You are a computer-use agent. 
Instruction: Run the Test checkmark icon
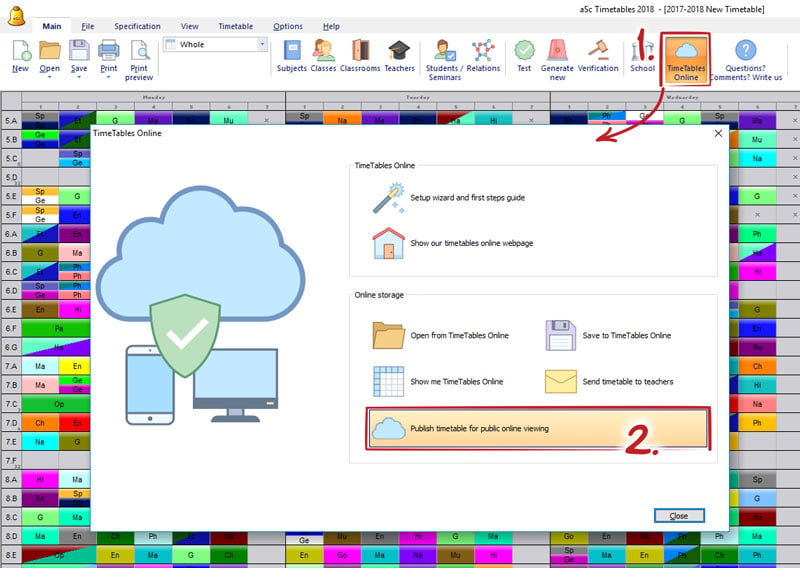(x=524, y=51)
